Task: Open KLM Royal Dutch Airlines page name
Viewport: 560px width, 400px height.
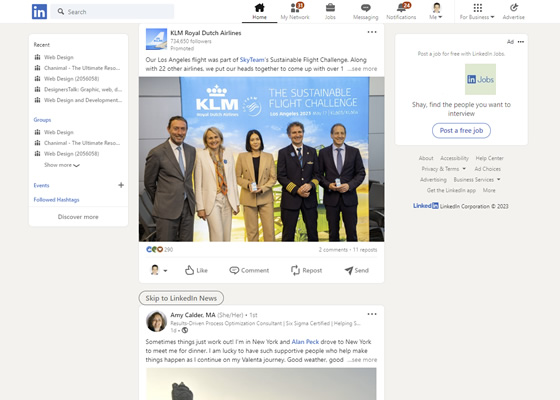Action: pos(206,33)
